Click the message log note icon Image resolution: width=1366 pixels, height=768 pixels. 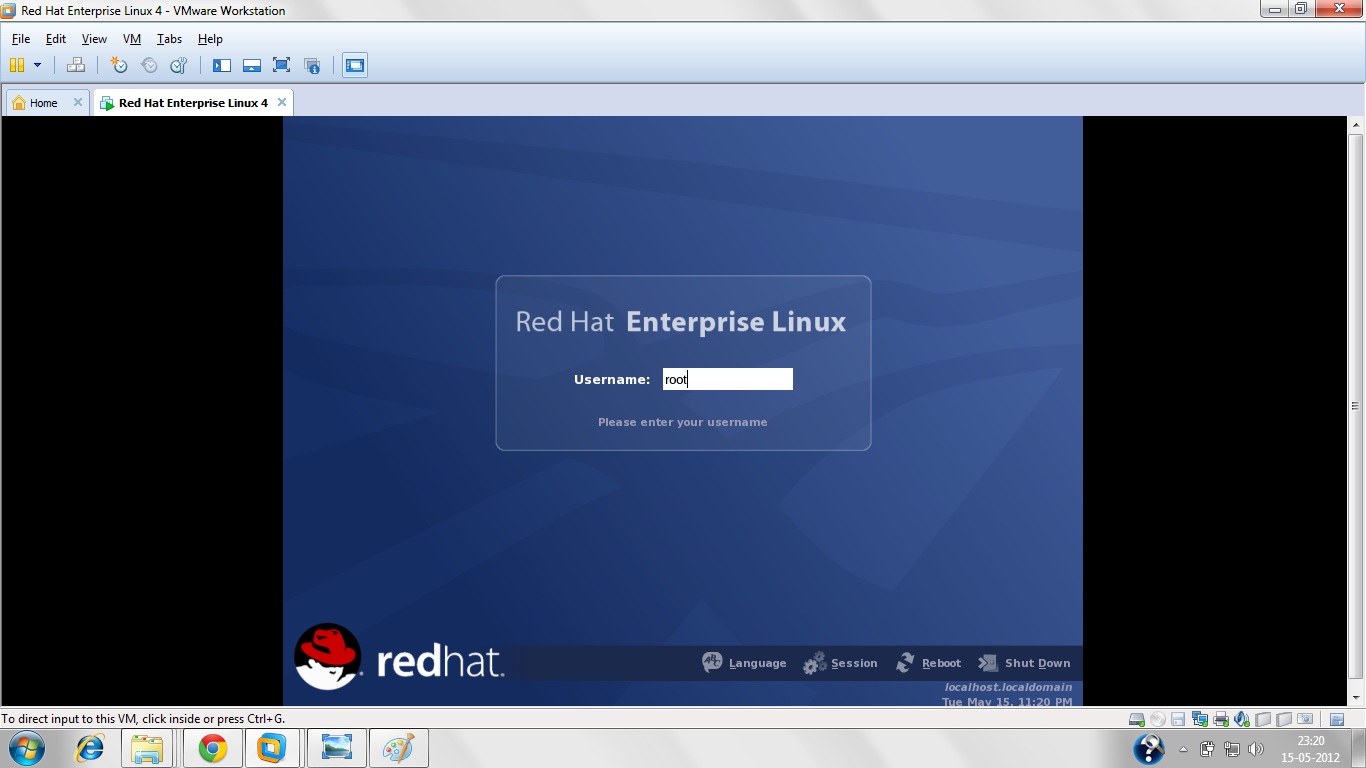click(1337, 719)
